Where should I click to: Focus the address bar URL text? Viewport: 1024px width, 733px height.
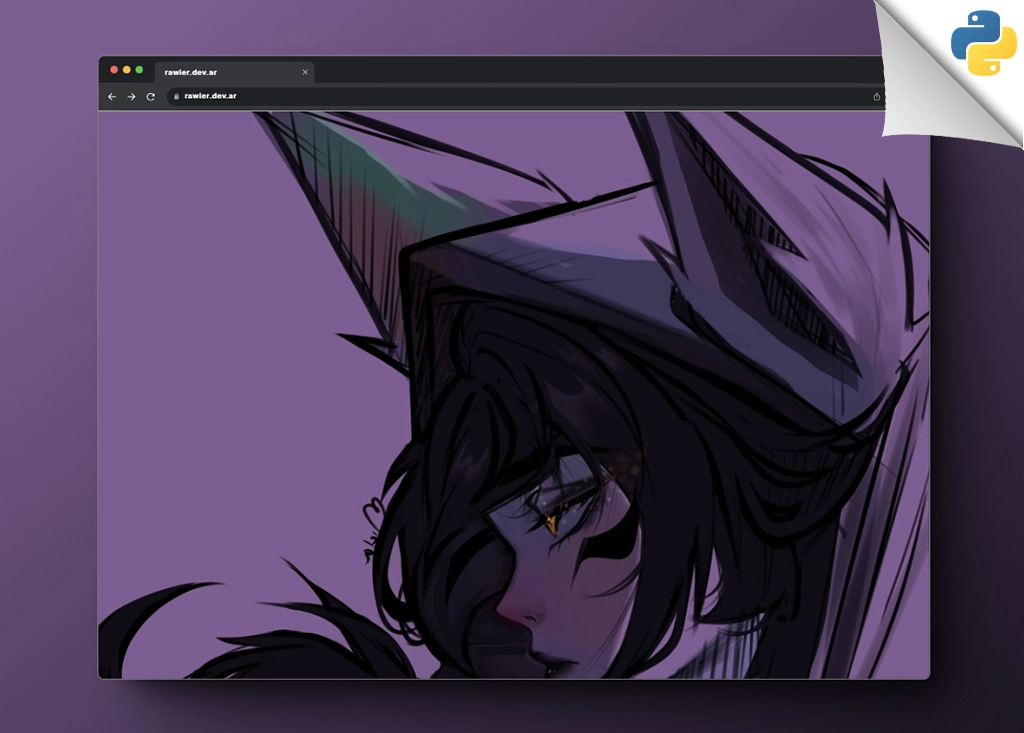(210, 97)
